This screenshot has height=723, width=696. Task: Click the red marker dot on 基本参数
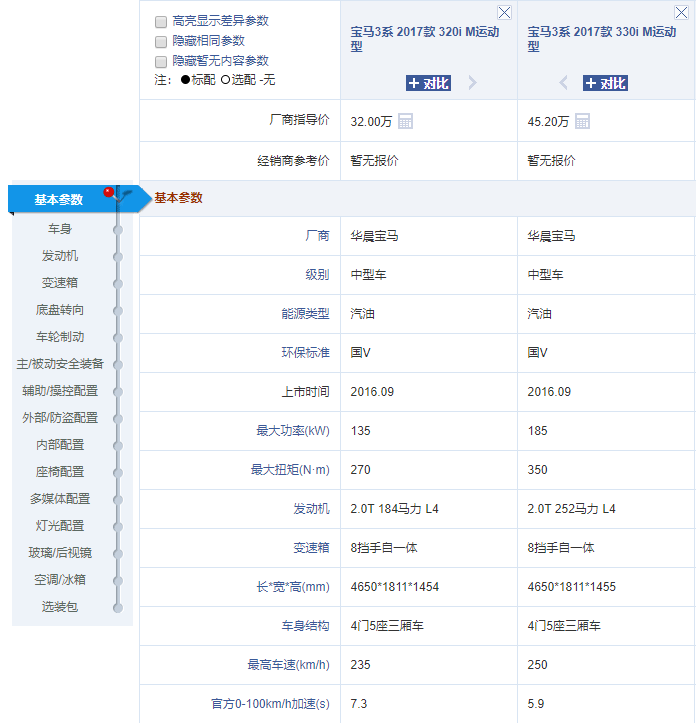click(x=109, y=192)
